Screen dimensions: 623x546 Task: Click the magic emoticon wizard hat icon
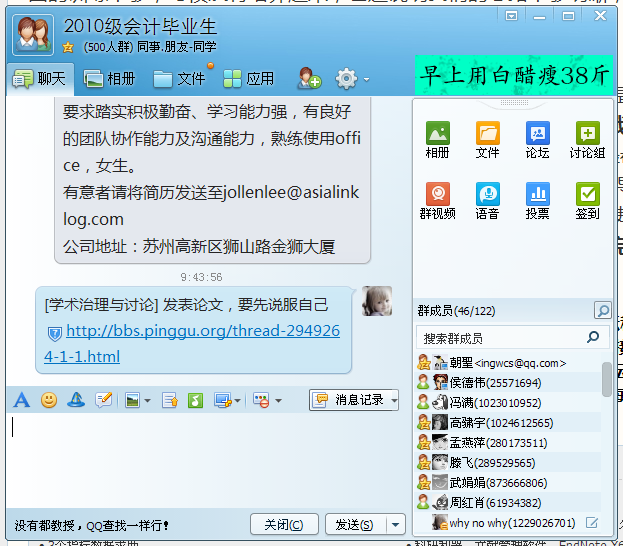pyautogui.click(x=76, y=400)
